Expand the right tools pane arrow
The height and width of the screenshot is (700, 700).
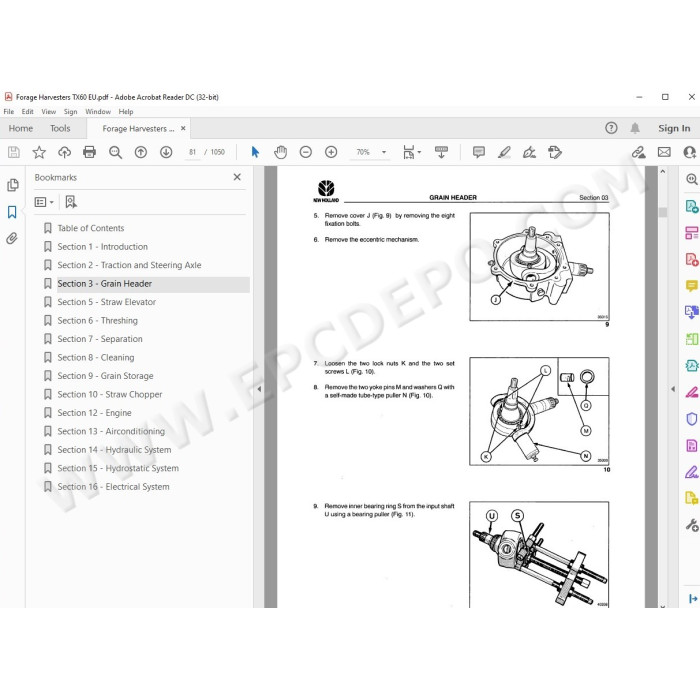pyautogui.click(x=673, y=389)
